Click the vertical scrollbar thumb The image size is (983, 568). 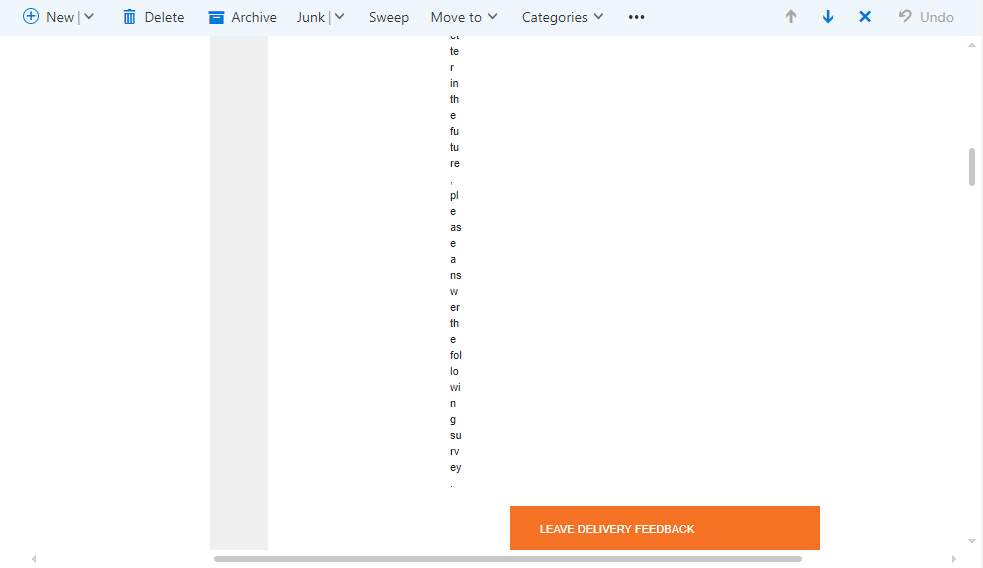click(971, 167)
